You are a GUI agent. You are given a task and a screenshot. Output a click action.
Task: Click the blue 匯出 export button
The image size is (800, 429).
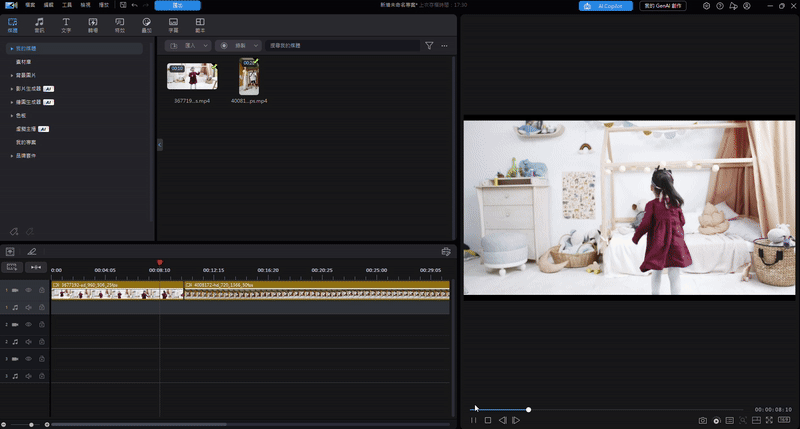(x=177, y=6)
